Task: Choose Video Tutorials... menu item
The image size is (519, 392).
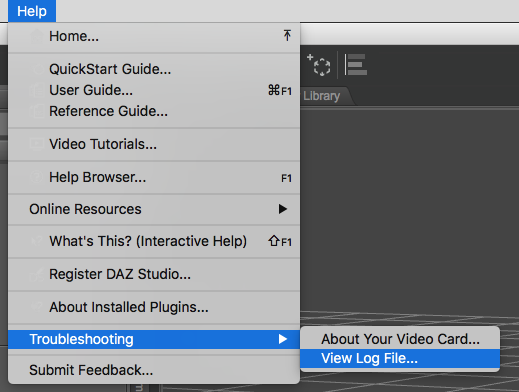Action: tap(154, 144)
